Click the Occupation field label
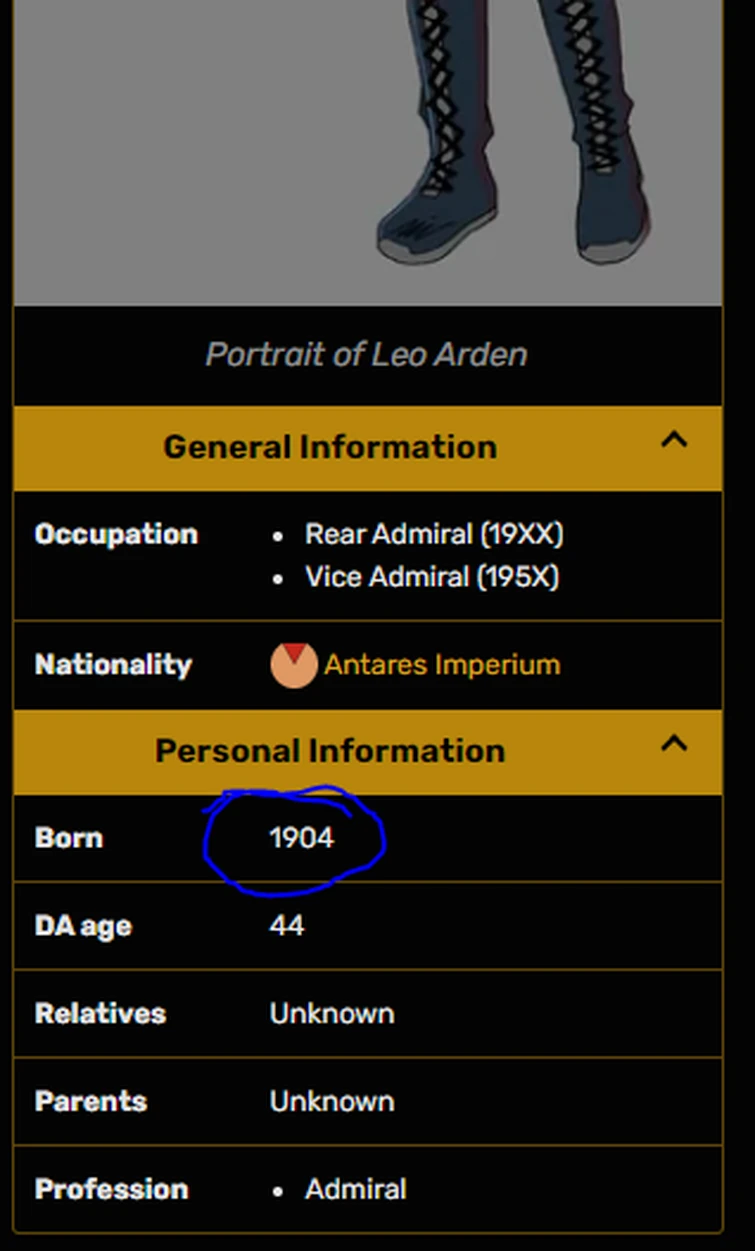This screenshot has width=755, height=1251. coord(116,535)
